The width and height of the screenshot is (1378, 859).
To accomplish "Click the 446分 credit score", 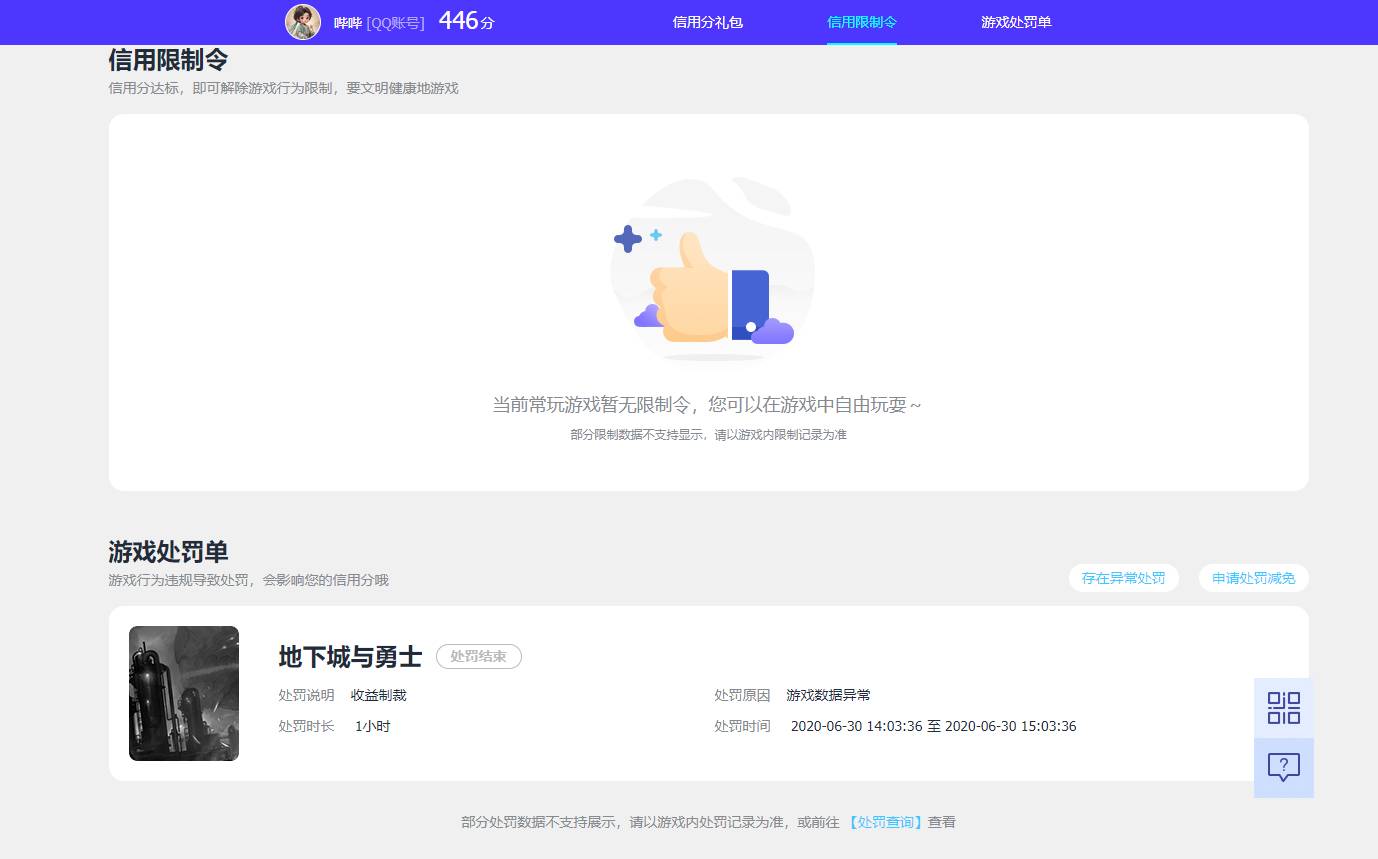I will coord(465,20).
